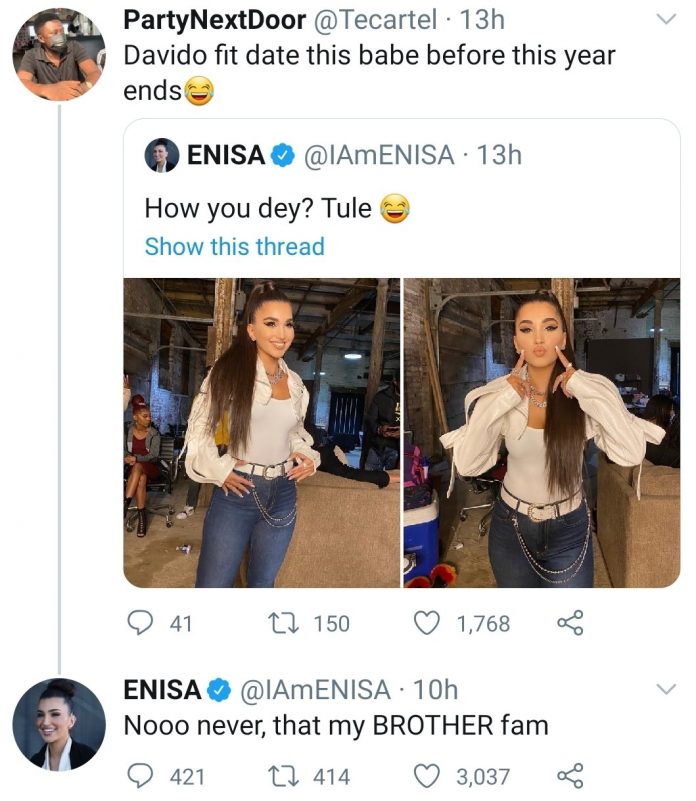Click ENISA's verified badge in reply
Screen dimensions: 696x801
[219, 689]
